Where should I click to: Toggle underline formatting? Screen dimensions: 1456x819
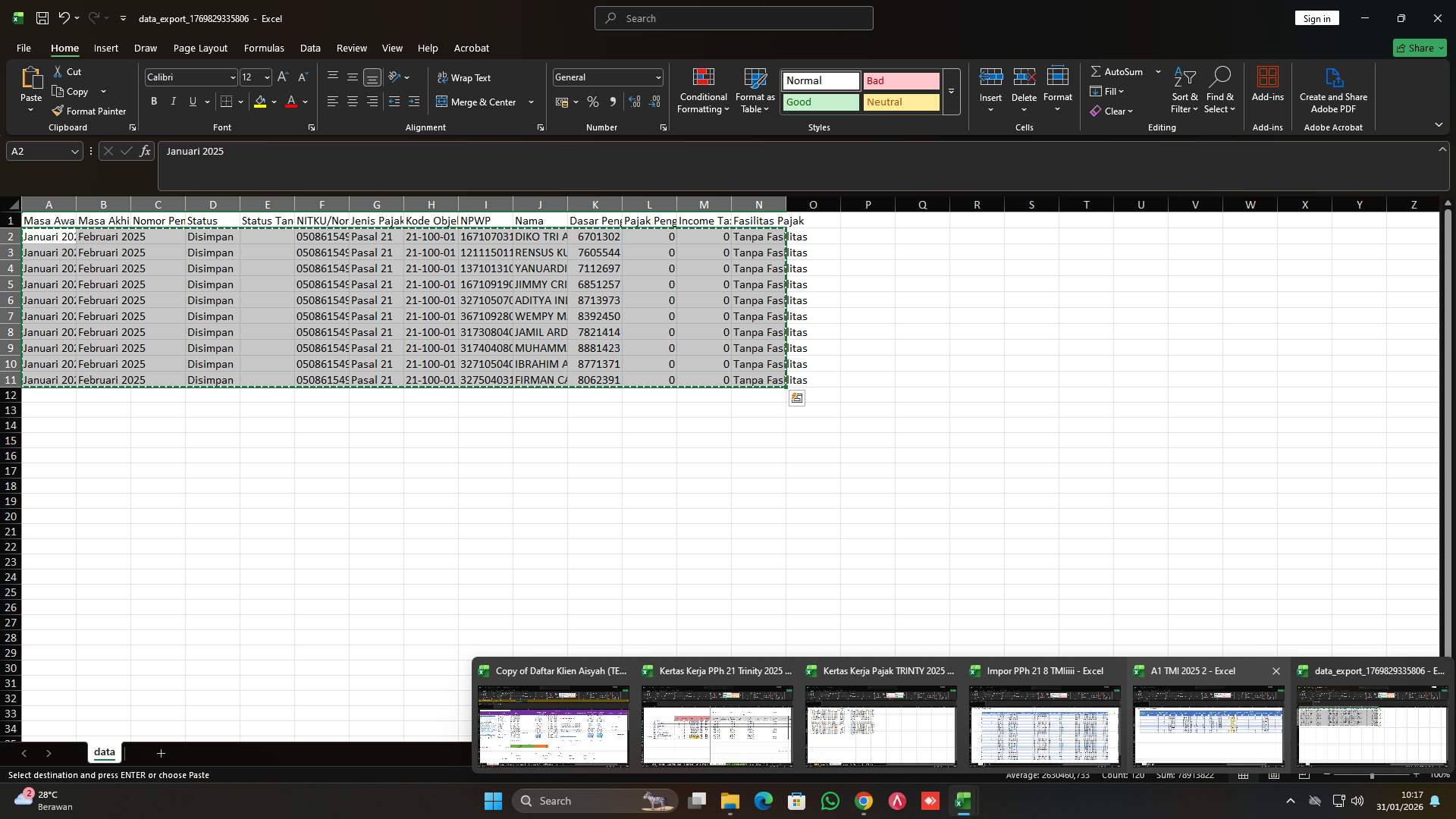pyautogui.click(x=192, y=101)
